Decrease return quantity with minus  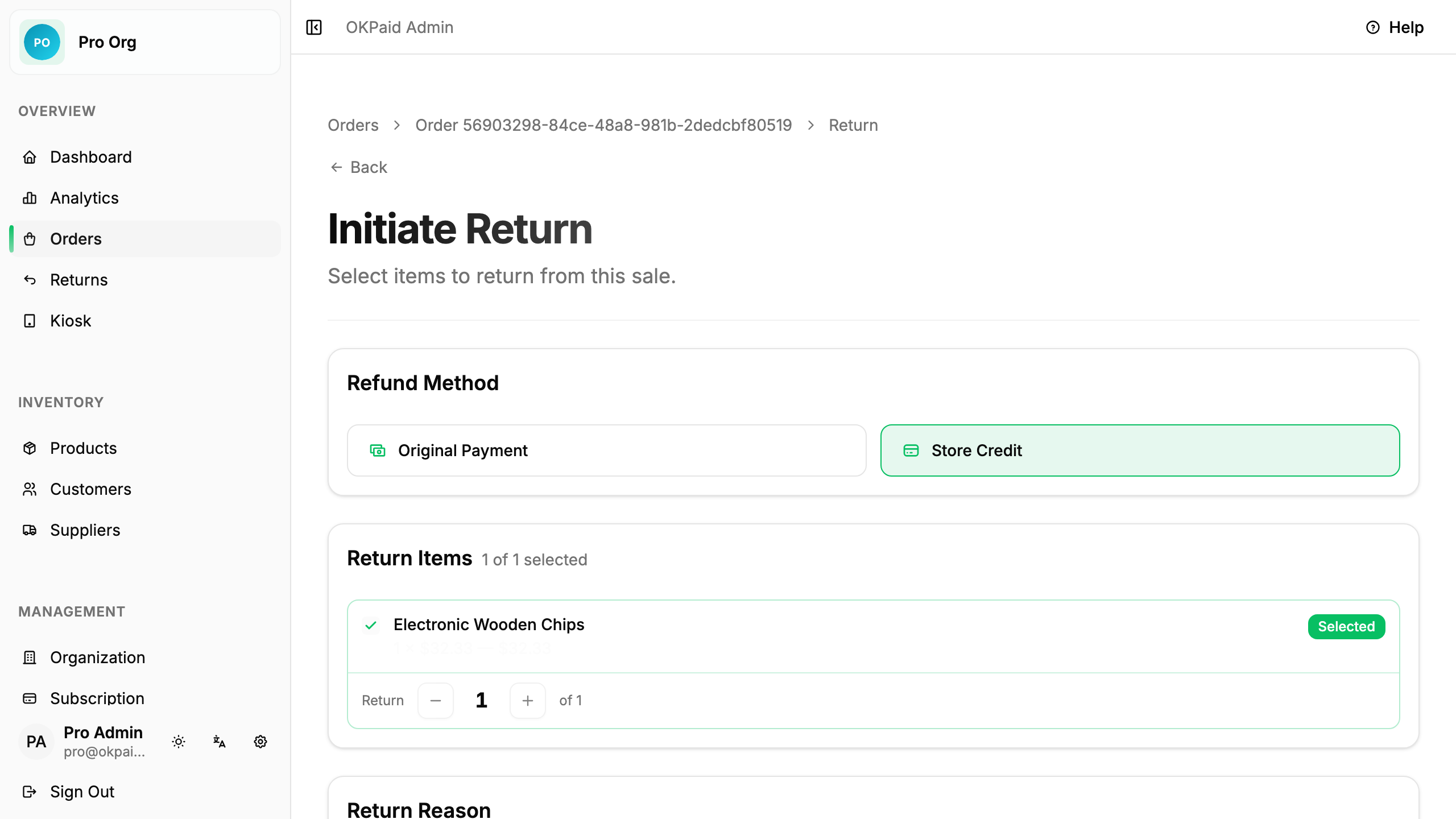436,701
